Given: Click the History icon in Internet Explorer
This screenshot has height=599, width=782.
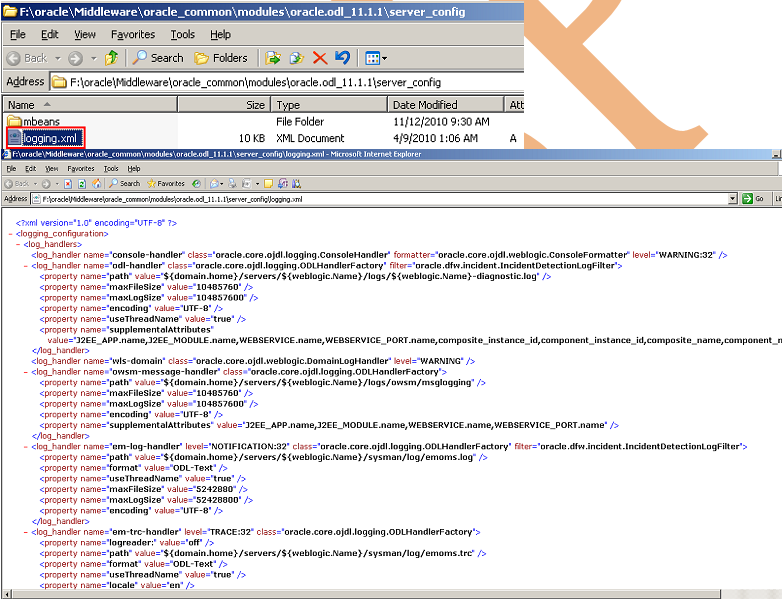Looking at the screenshot, I should click(196, 184).
